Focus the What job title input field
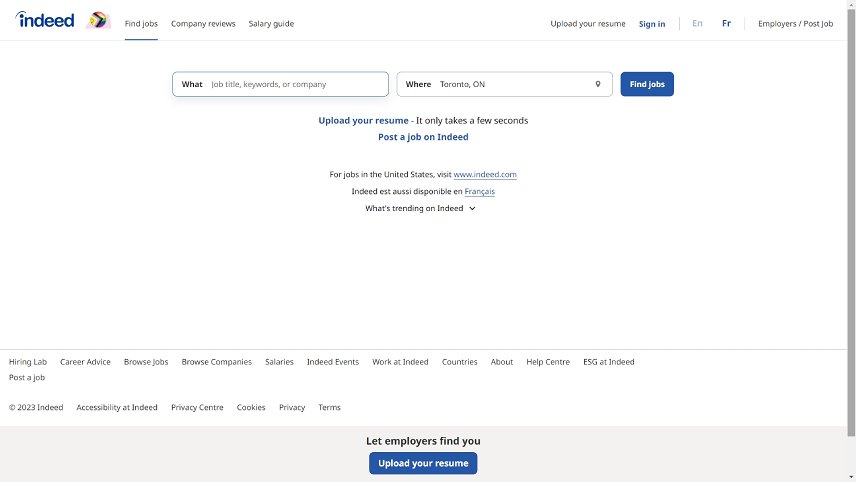This screenshot has height=482, width=856. 281,84
